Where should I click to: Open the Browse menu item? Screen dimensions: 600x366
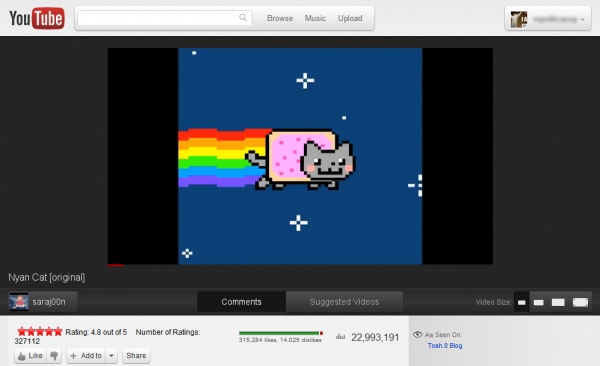click(280, 18)
